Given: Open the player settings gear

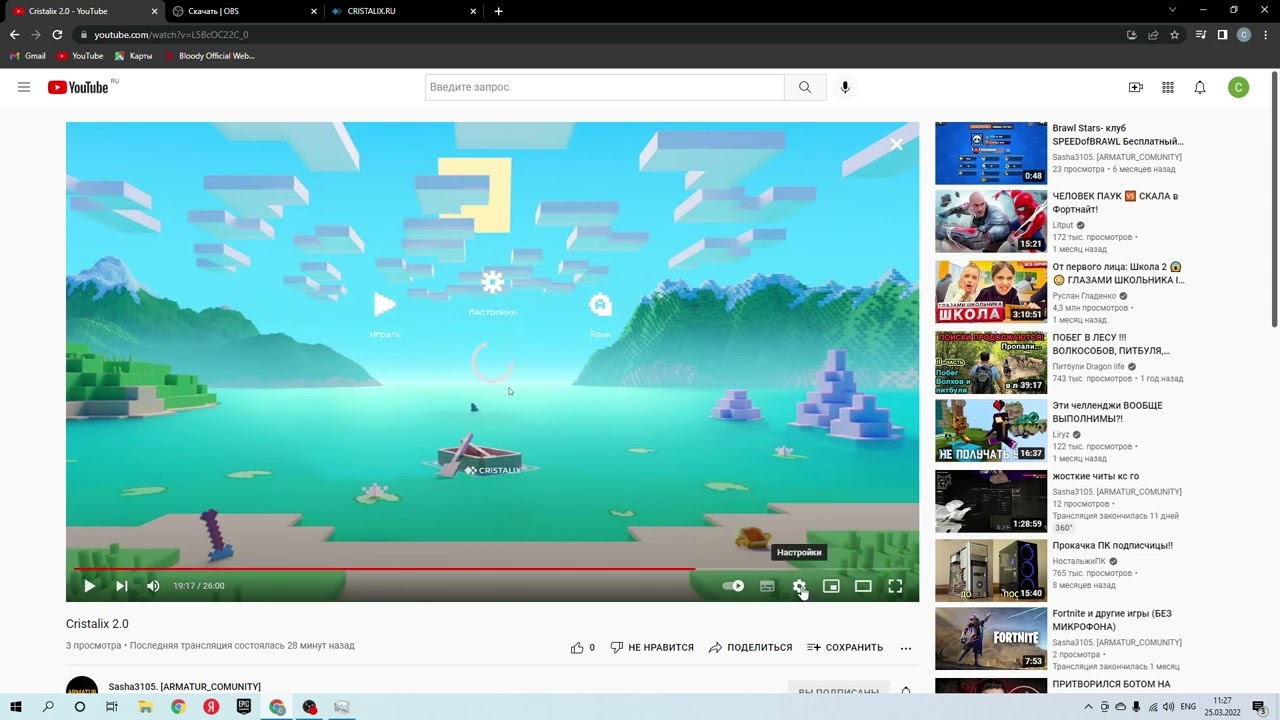Looking at the screenshot, I should pos(799,586).
